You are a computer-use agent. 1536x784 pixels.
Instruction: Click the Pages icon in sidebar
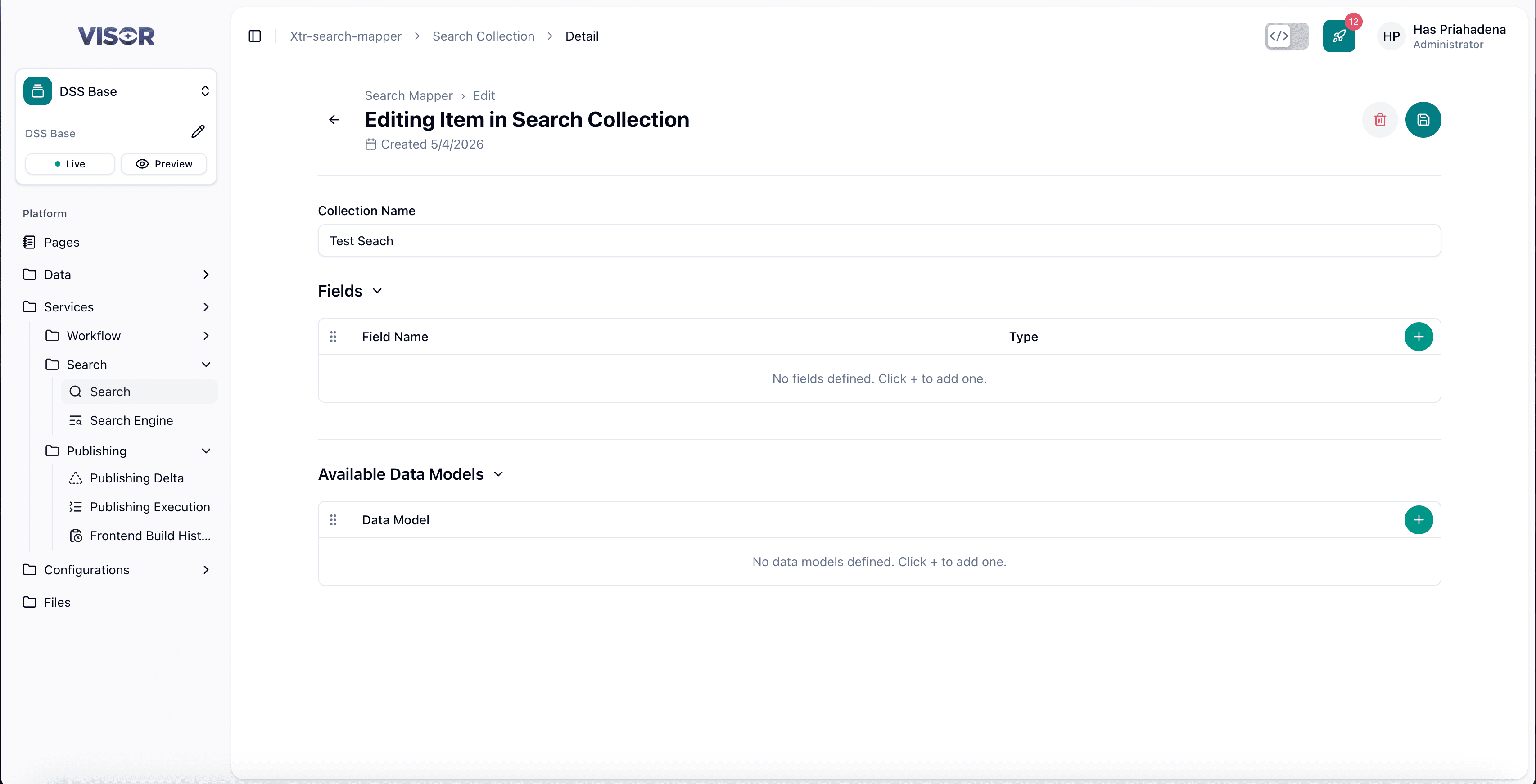tap(29, 242)
